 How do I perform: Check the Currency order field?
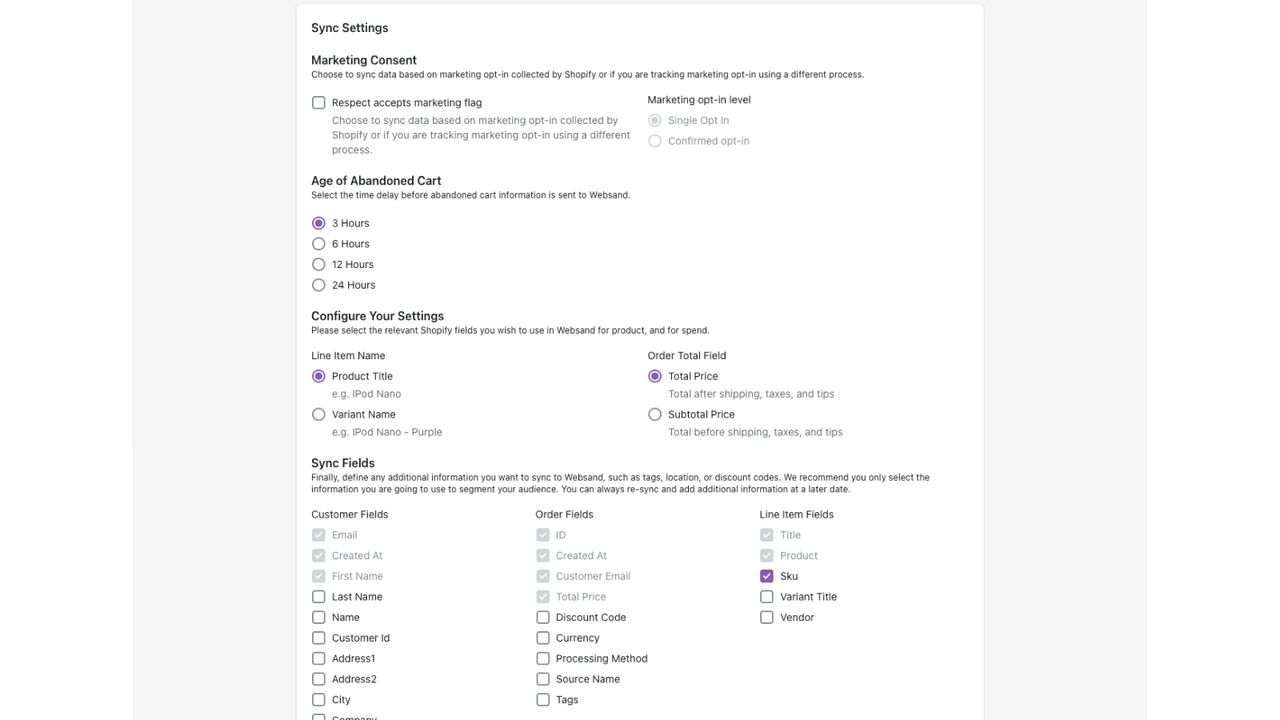tap(543, 637)
